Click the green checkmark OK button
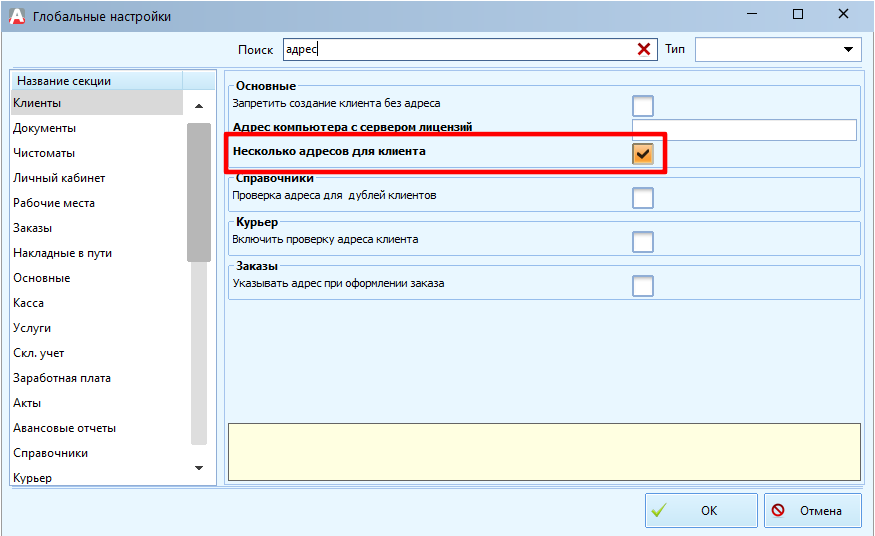Viewport: 875px width, 536px height. coord(700,510)
